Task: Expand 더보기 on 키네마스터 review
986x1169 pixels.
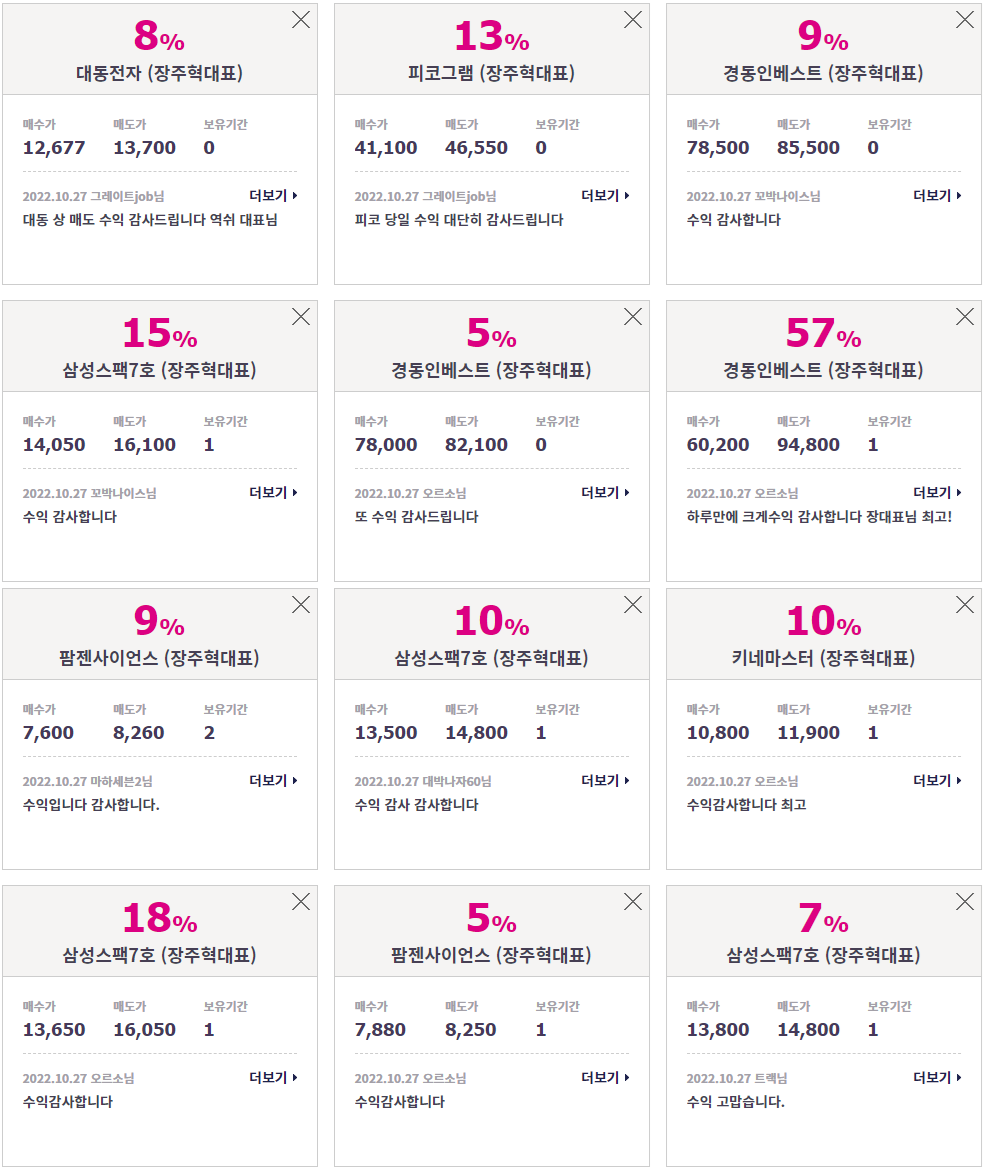Action: click(x=938, y=780)
